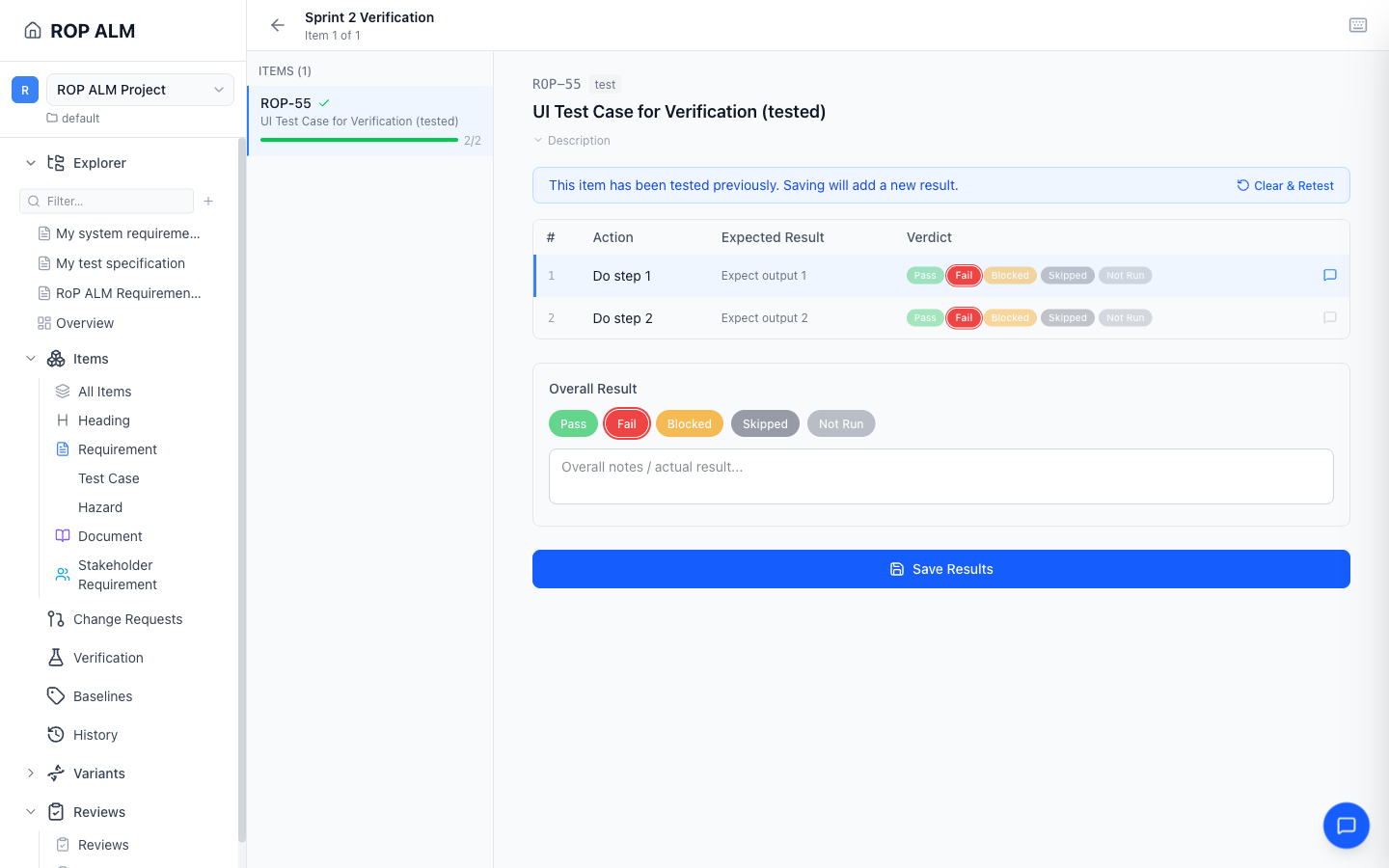This screenshot has width=1389, height=868.
Task: Click the Document book icon
Action: (63, 536)
